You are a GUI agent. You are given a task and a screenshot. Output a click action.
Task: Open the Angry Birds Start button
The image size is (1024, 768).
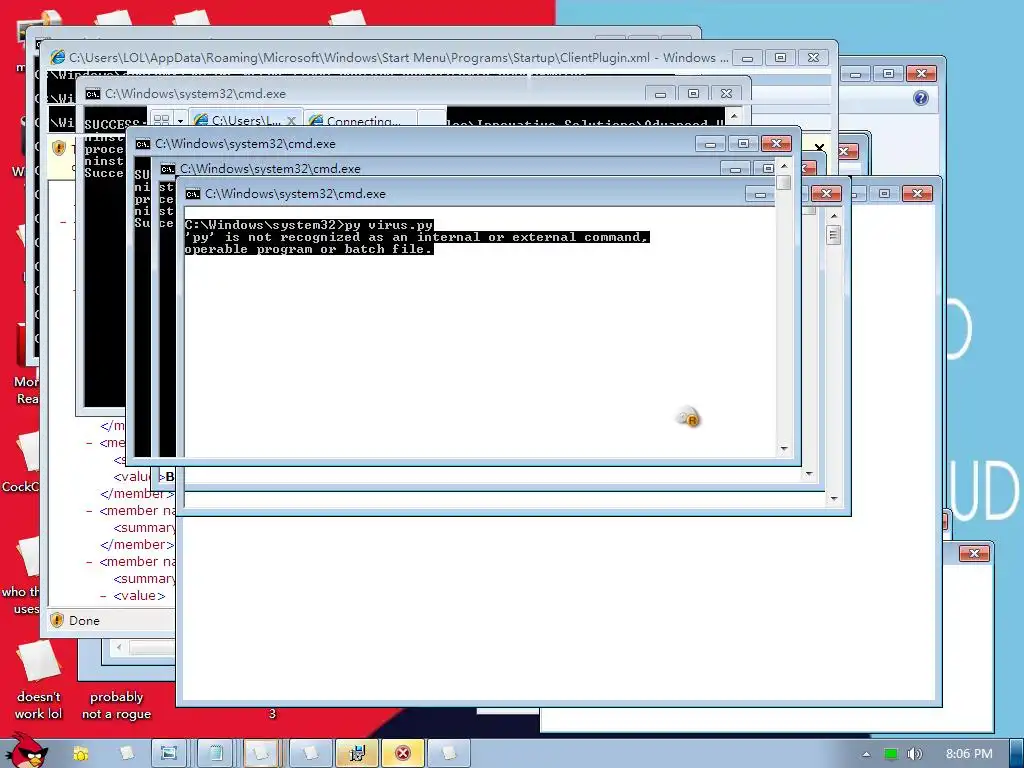coord(27,750)
